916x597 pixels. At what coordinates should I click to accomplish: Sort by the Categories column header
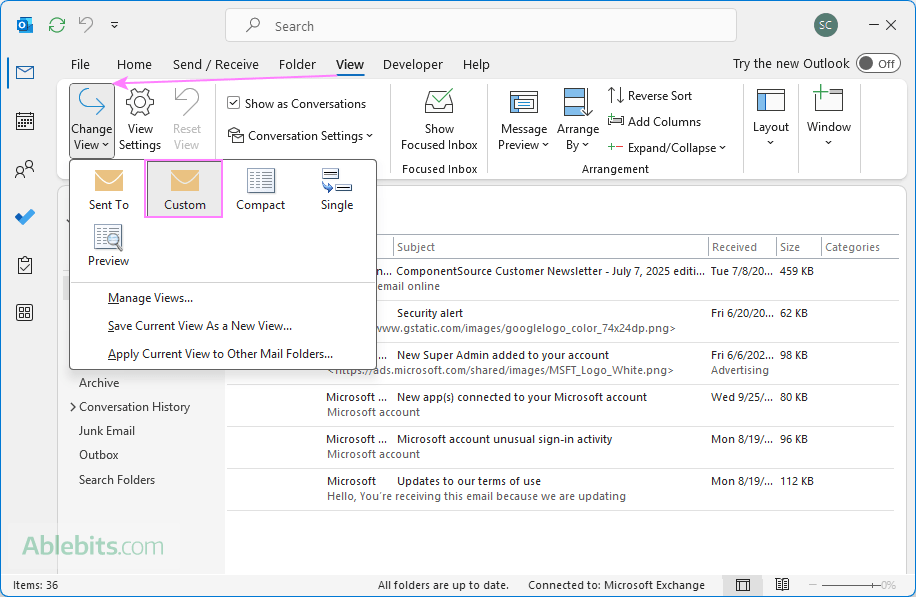click(859, 247)
